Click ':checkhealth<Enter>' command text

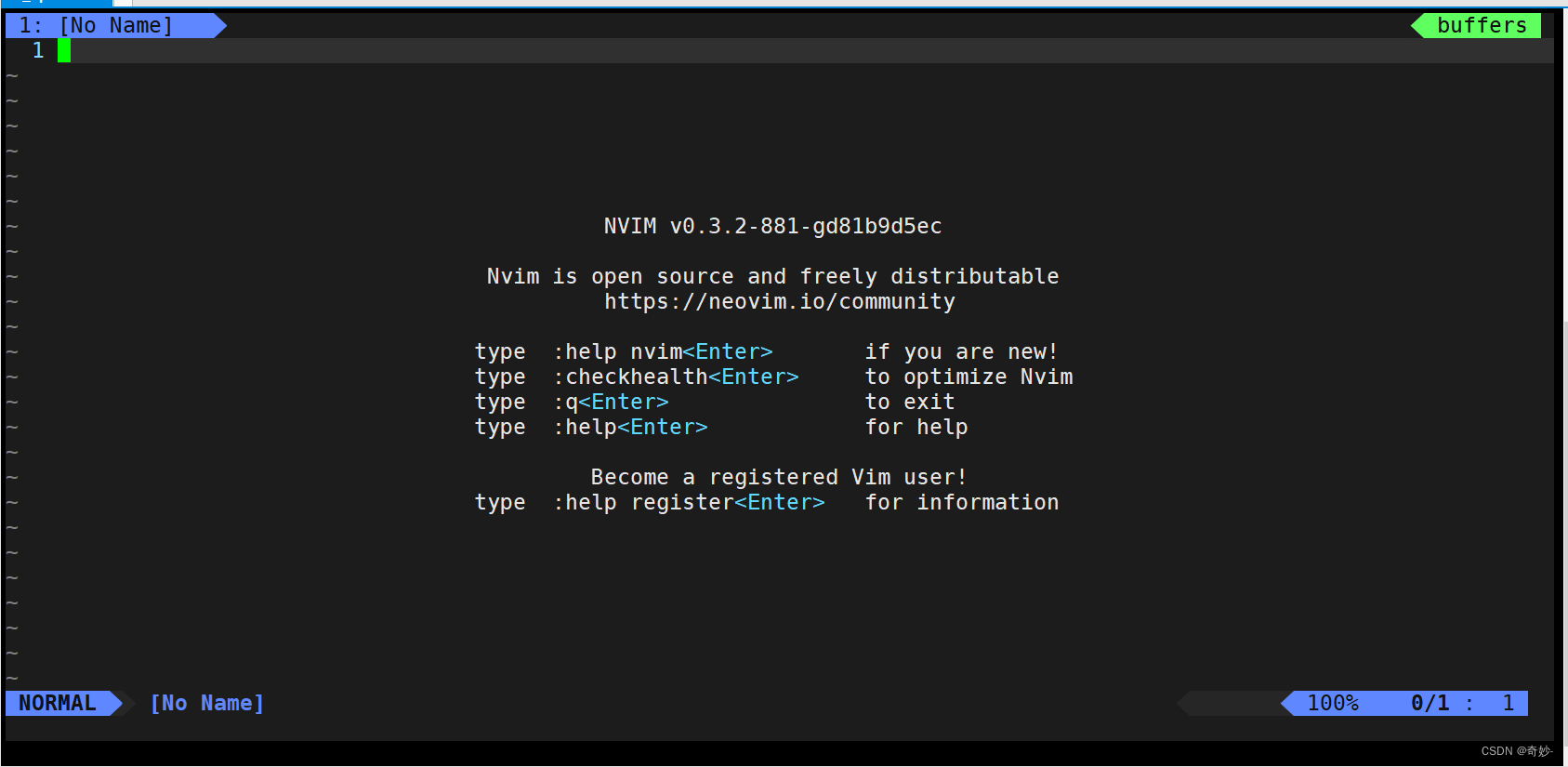[676, 377]
